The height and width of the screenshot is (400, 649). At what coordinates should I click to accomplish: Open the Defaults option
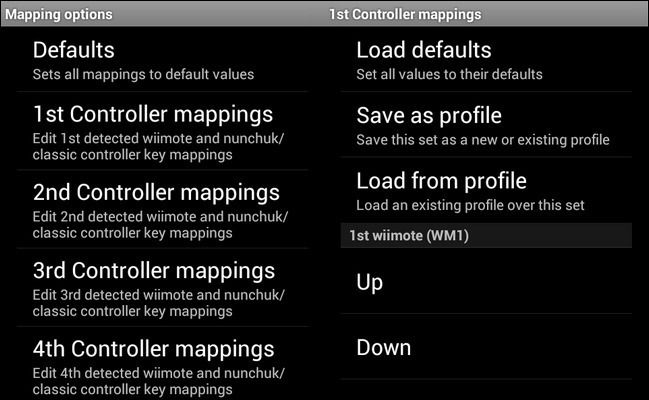74,49
